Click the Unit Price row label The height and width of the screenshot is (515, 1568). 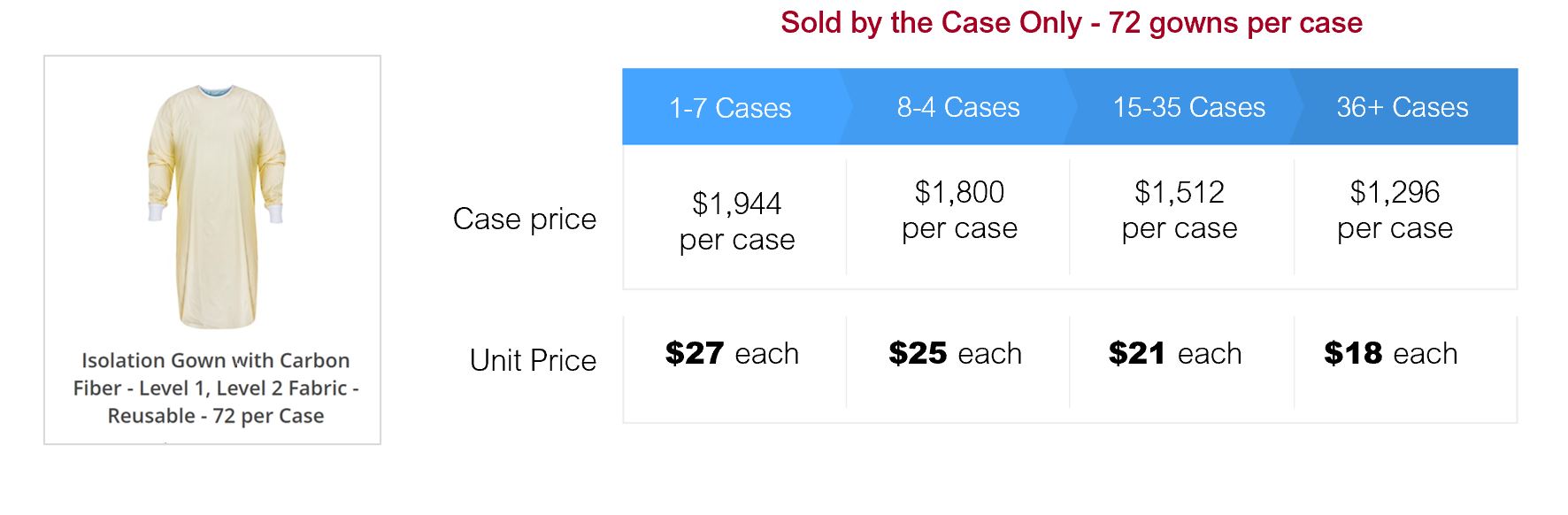point(533,360)
